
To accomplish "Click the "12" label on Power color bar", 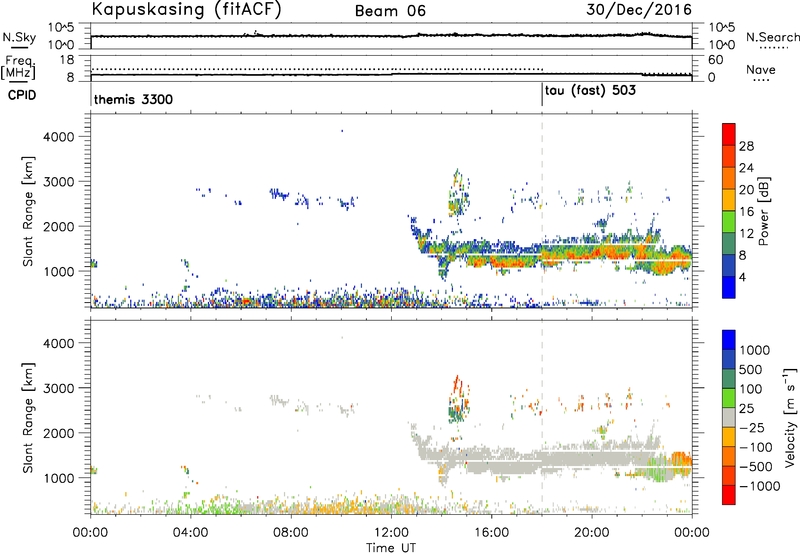I will (x=746, y=234).
